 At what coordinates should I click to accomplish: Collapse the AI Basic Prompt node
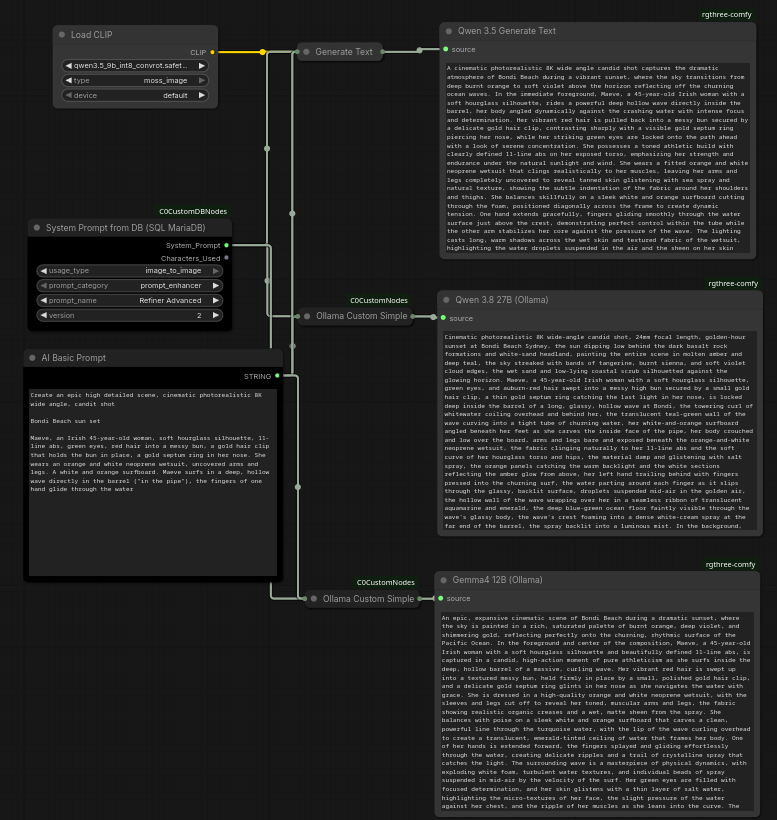click(32, 358)
